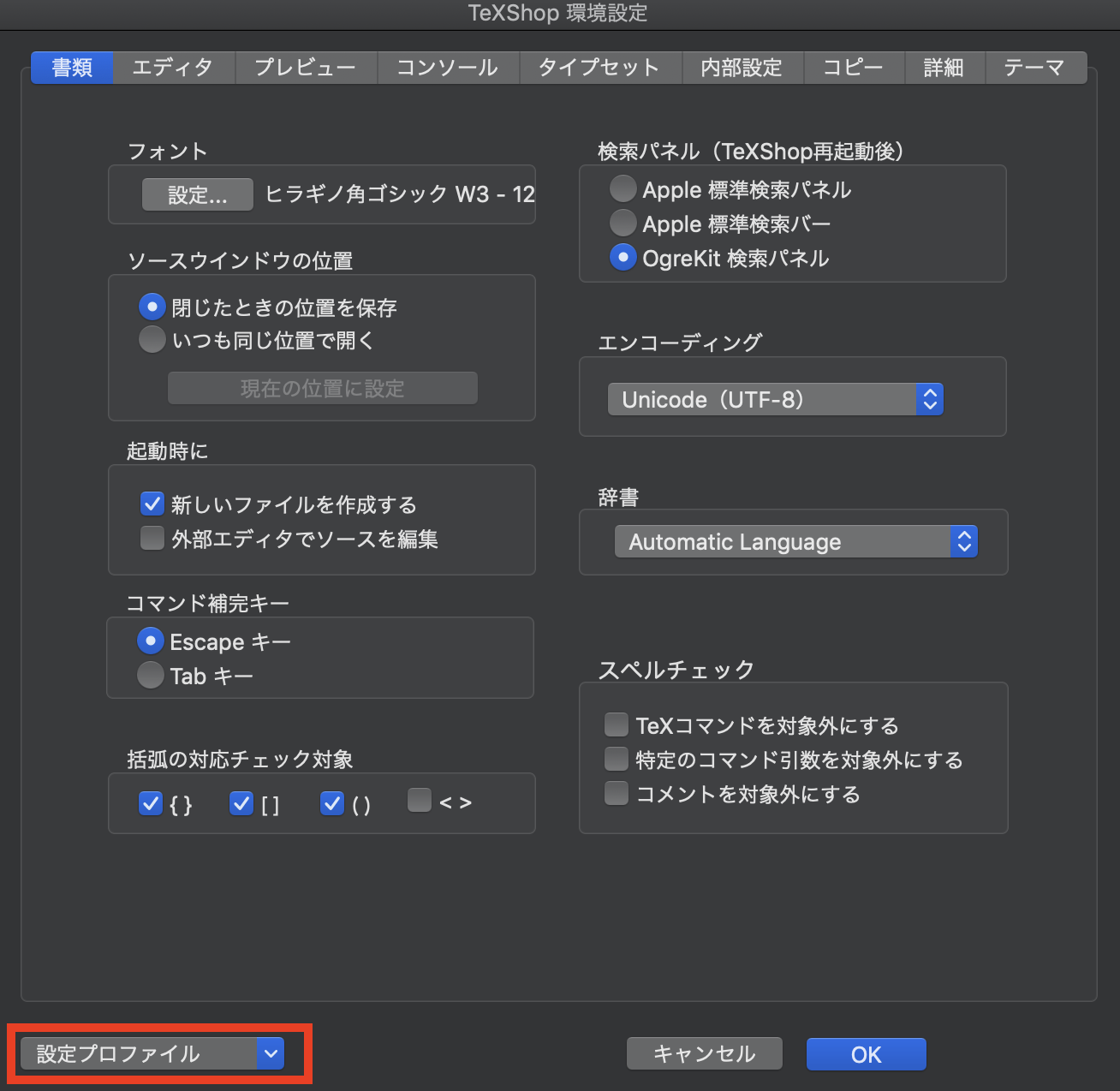Toggle the [ ] bracket check checkbox

click(x=241, y=803)
